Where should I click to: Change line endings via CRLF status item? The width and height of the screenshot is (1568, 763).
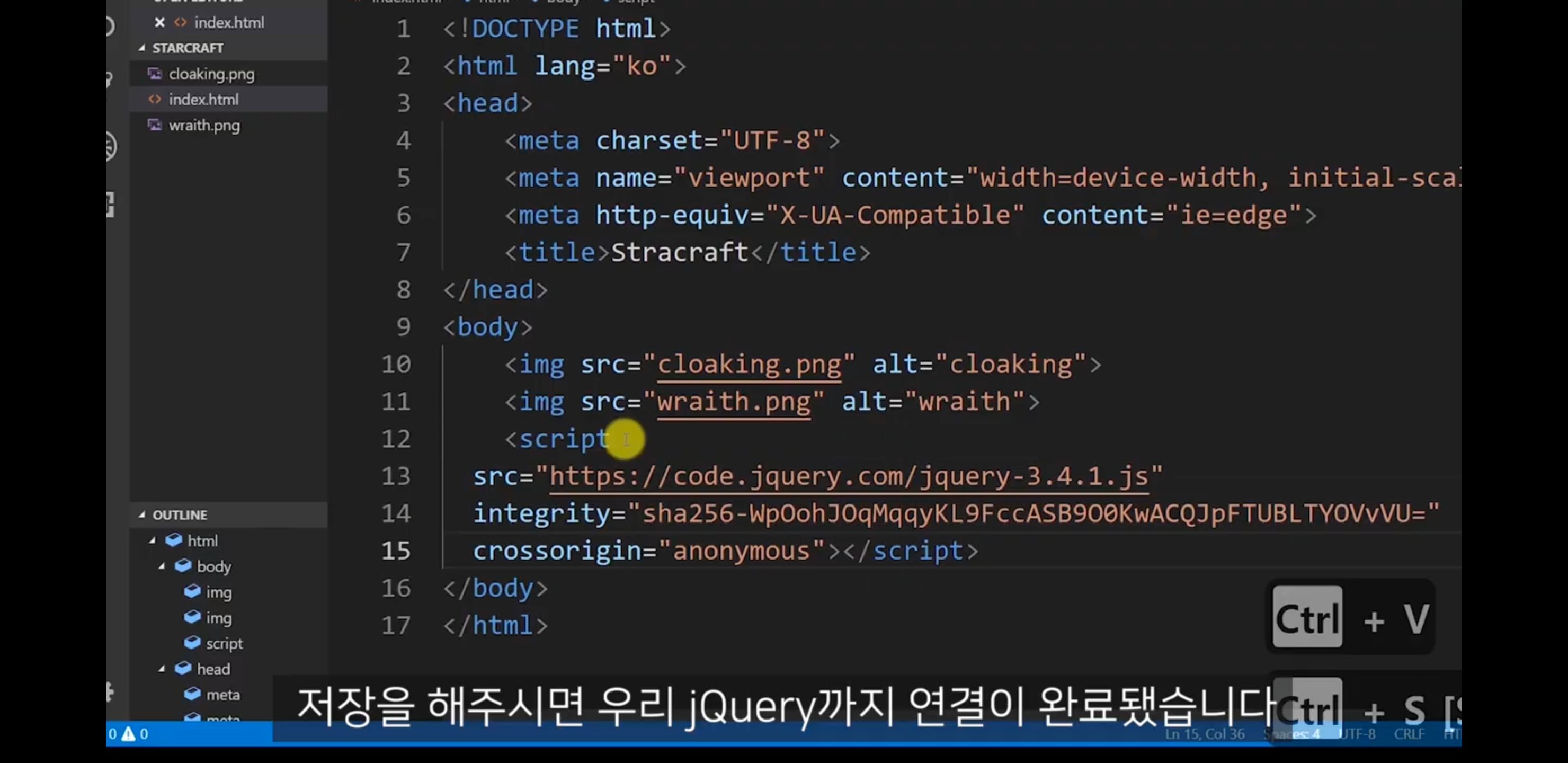click(x=1409, y=734)
